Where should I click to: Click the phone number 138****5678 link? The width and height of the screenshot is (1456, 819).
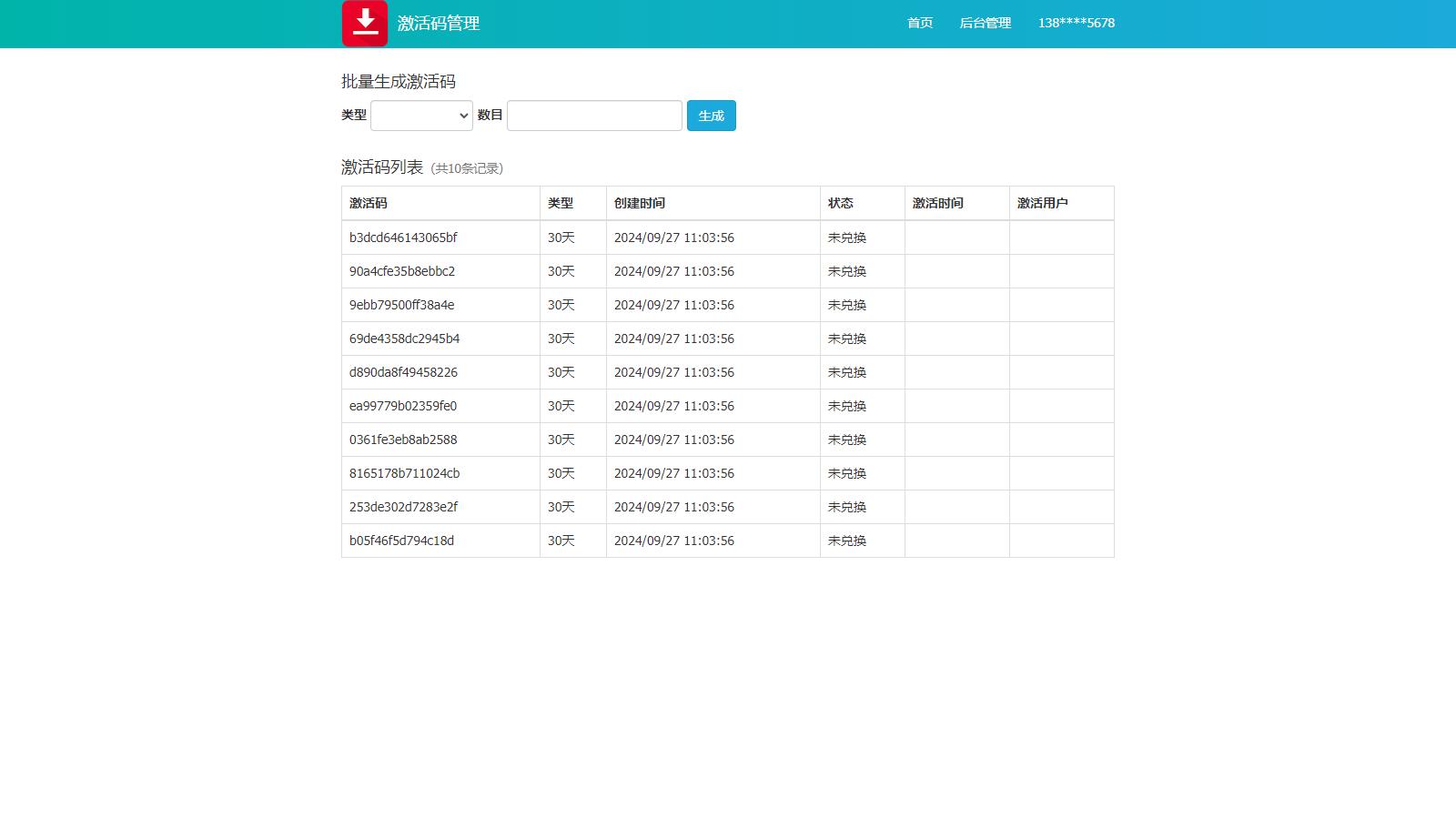click(1076, 23)
